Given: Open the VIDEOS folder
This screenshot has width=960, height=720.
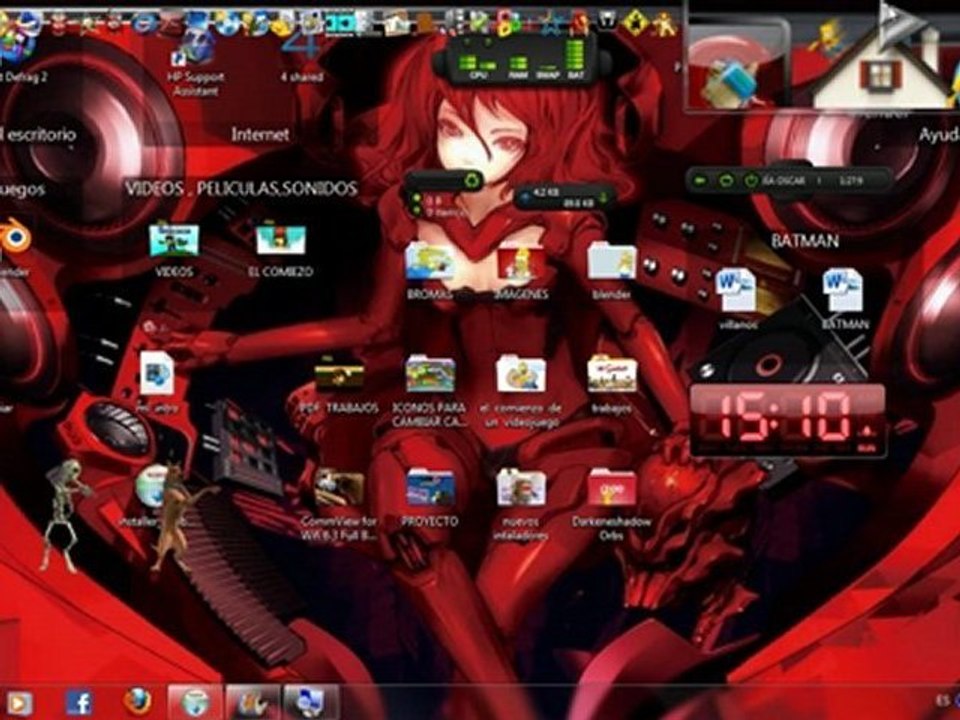Looking at the screenshot, I should 174,250.
